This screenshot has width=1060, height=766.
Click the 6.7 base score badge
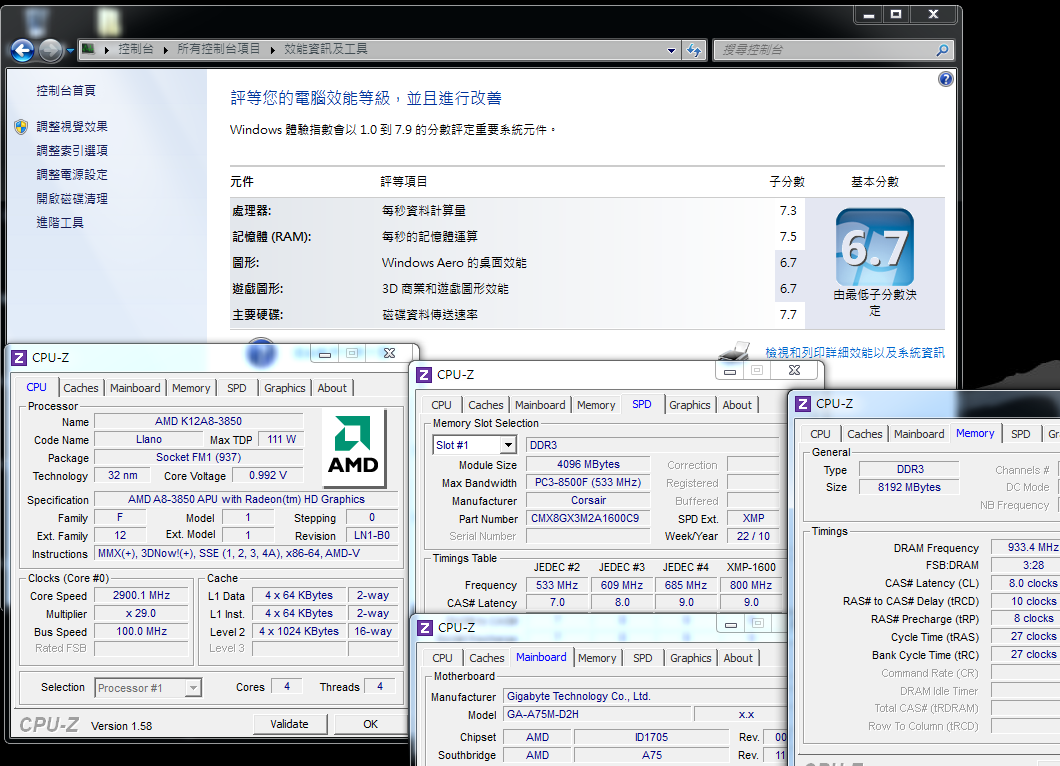[x=875, y=247]
